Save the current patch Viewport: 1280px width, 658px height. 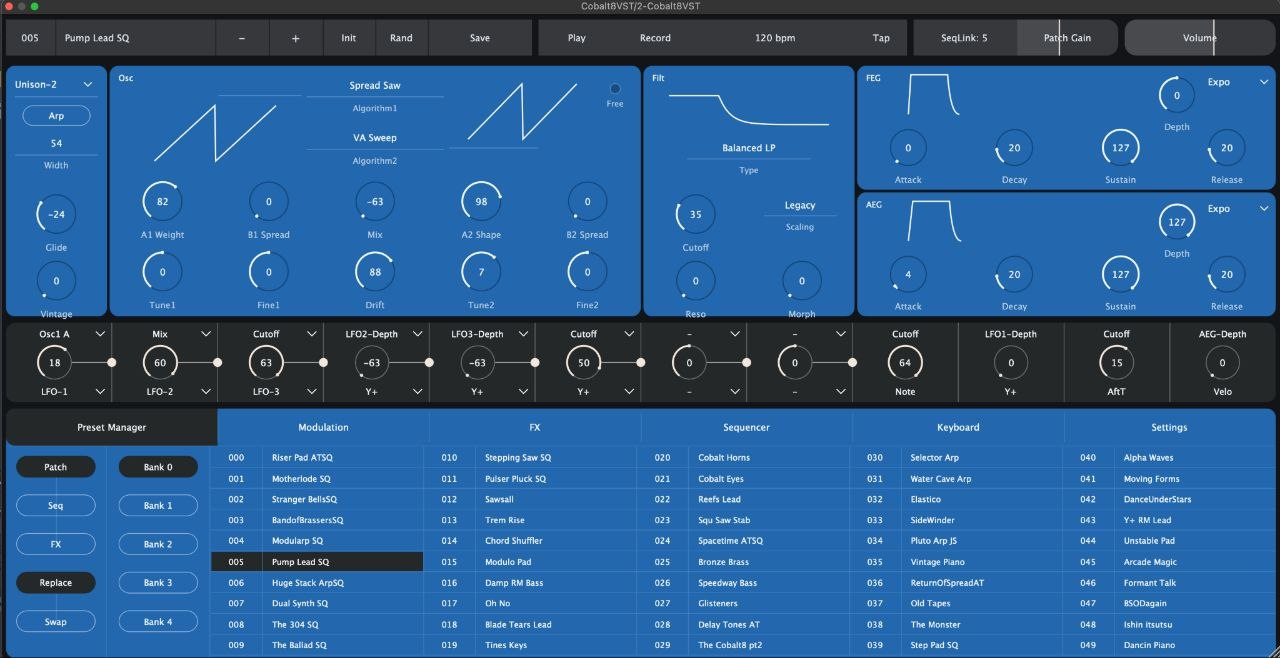pyautogui.click(x=480, y=38)
